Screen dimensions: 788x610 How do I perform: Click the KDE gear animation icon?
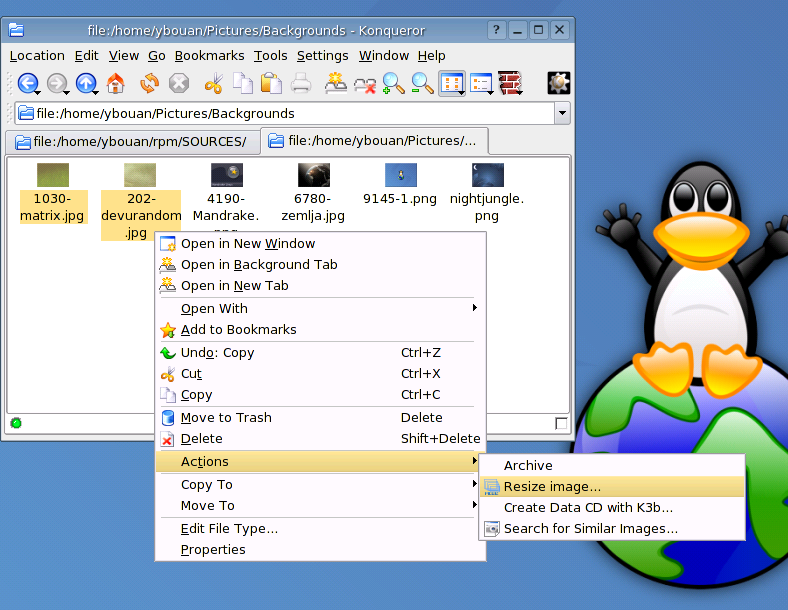pyautogui.click(x=559, y=83)
